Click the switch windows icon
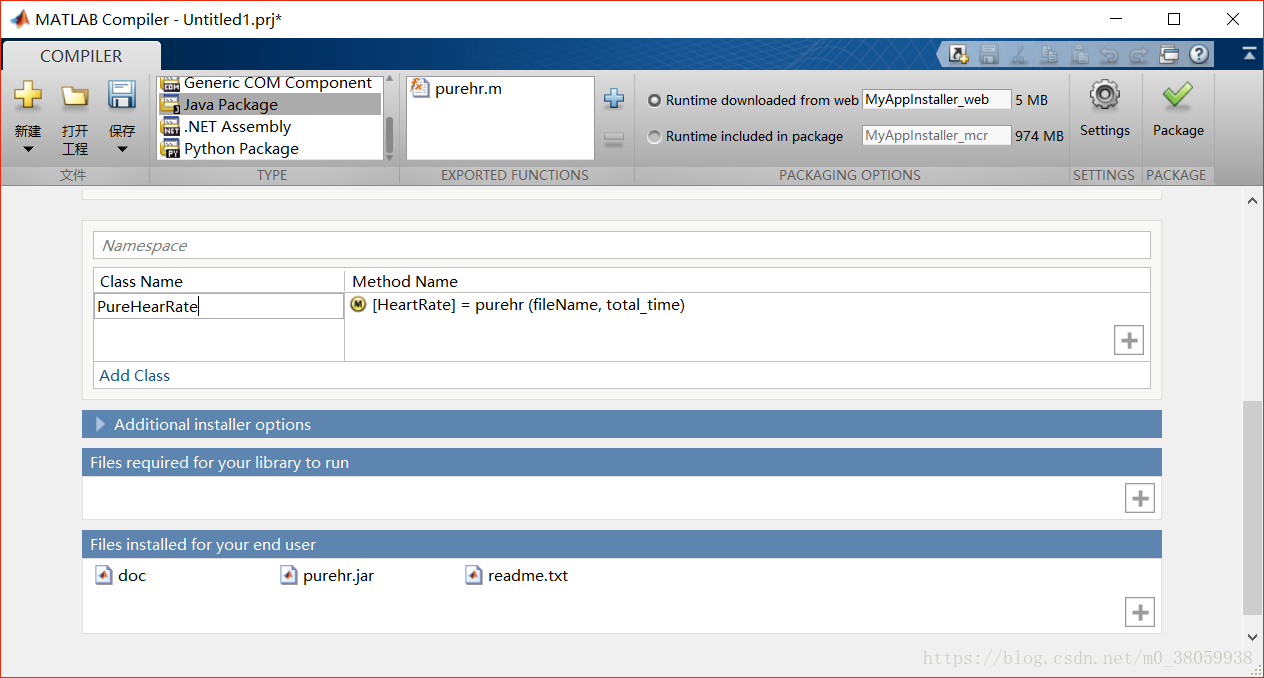This screenshot has height=678, width=1264. [x=1169, y=55]
